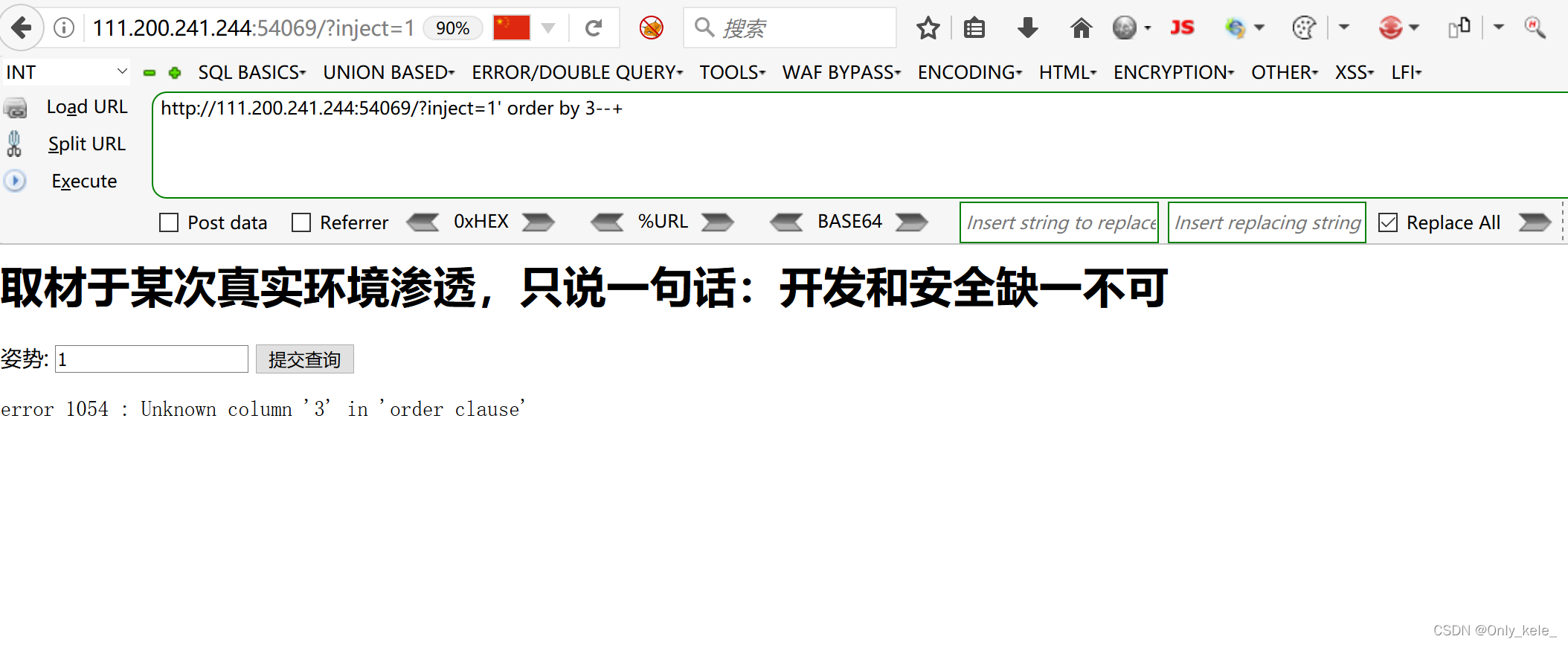Open dropdown arrow next to grey globe icon
The height and width of the screenshot is (645, 1568).
tap(1148, 28)
